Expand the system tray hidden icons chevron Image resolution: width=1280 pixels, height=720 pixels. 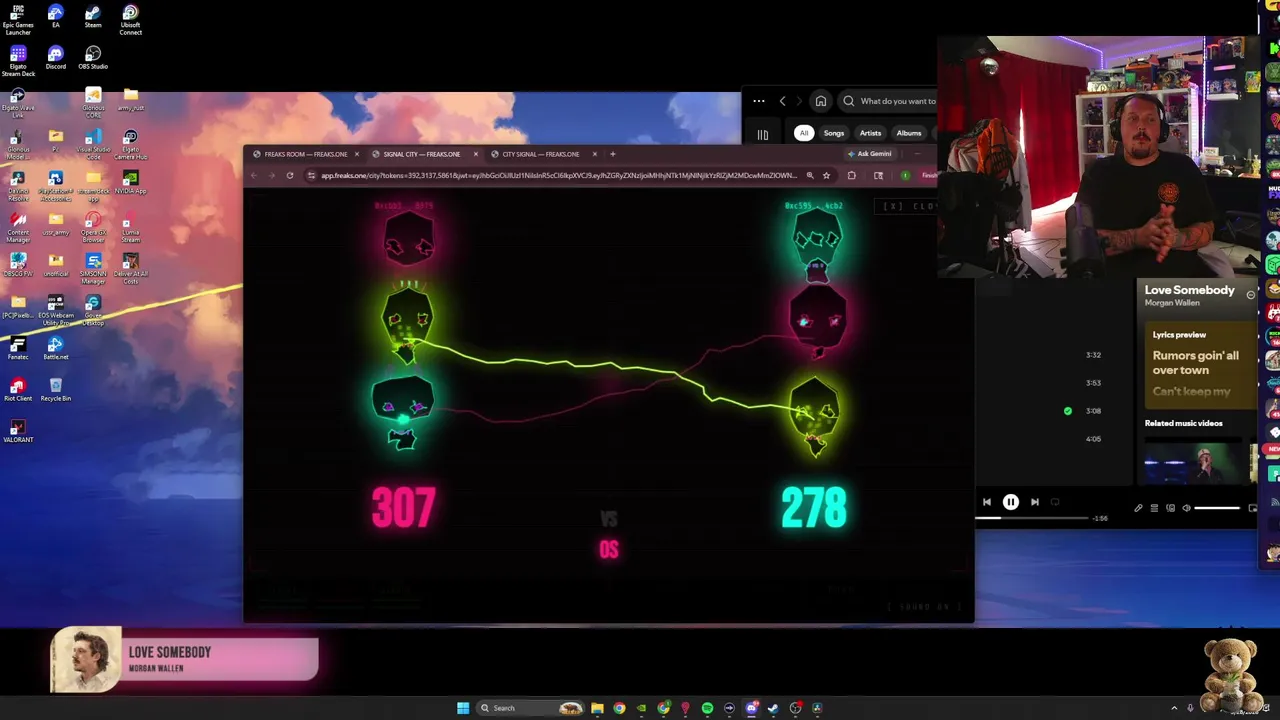[x=1175, y=708]
